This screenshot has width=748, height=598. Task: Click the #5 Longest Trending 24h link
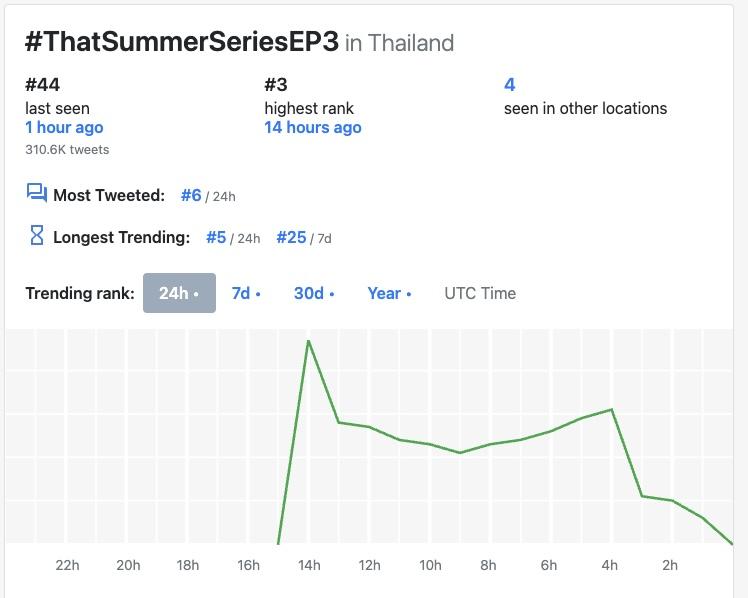pyautogui.click(x=216, y=238)
